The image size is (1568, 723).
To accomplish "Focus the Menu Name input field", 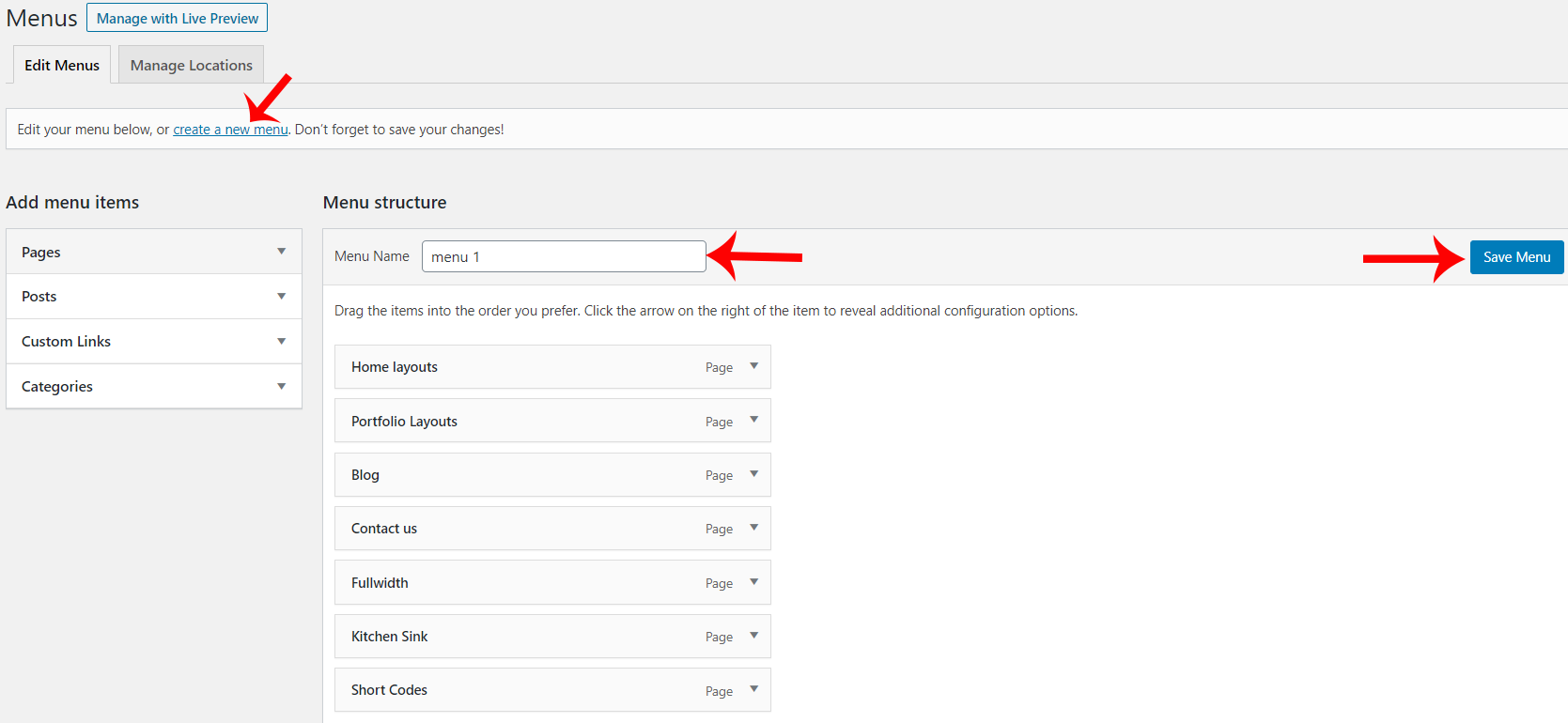I will pos(564,256).
